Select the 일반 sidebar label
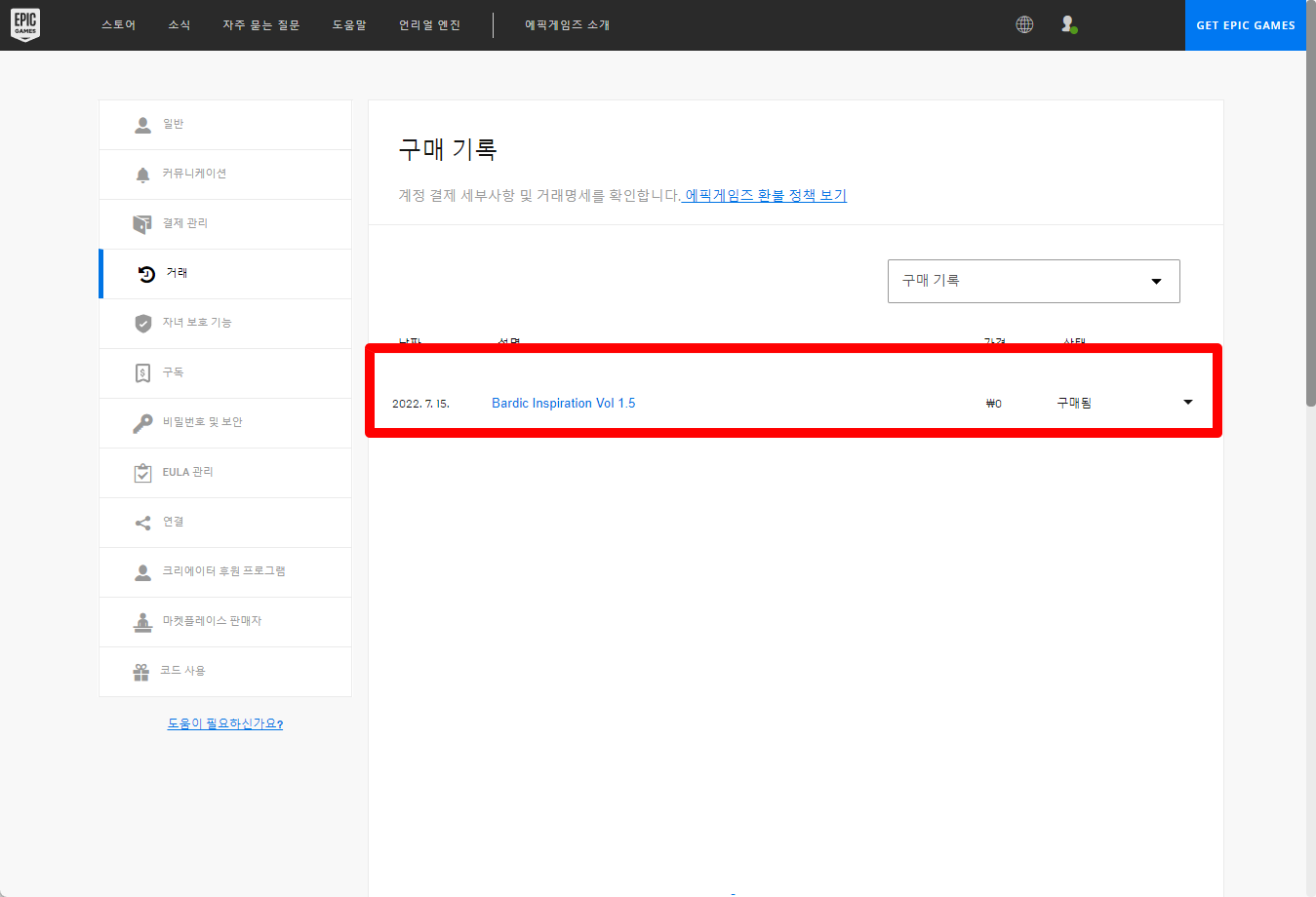This screenshot has width=1316, height=897. pos(174,124)
